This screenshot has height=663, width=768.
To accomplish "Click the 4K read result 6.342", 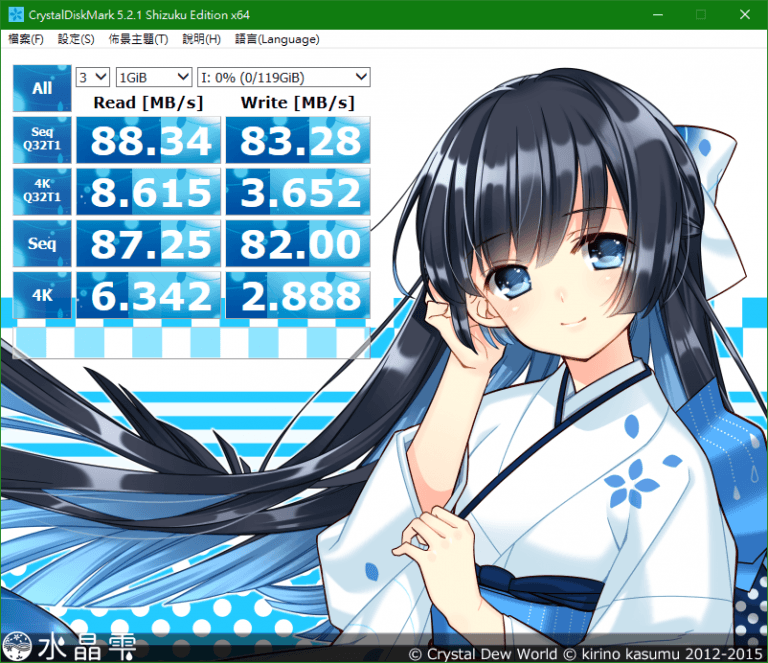I will pyautogui.click(x=148, y=295).
